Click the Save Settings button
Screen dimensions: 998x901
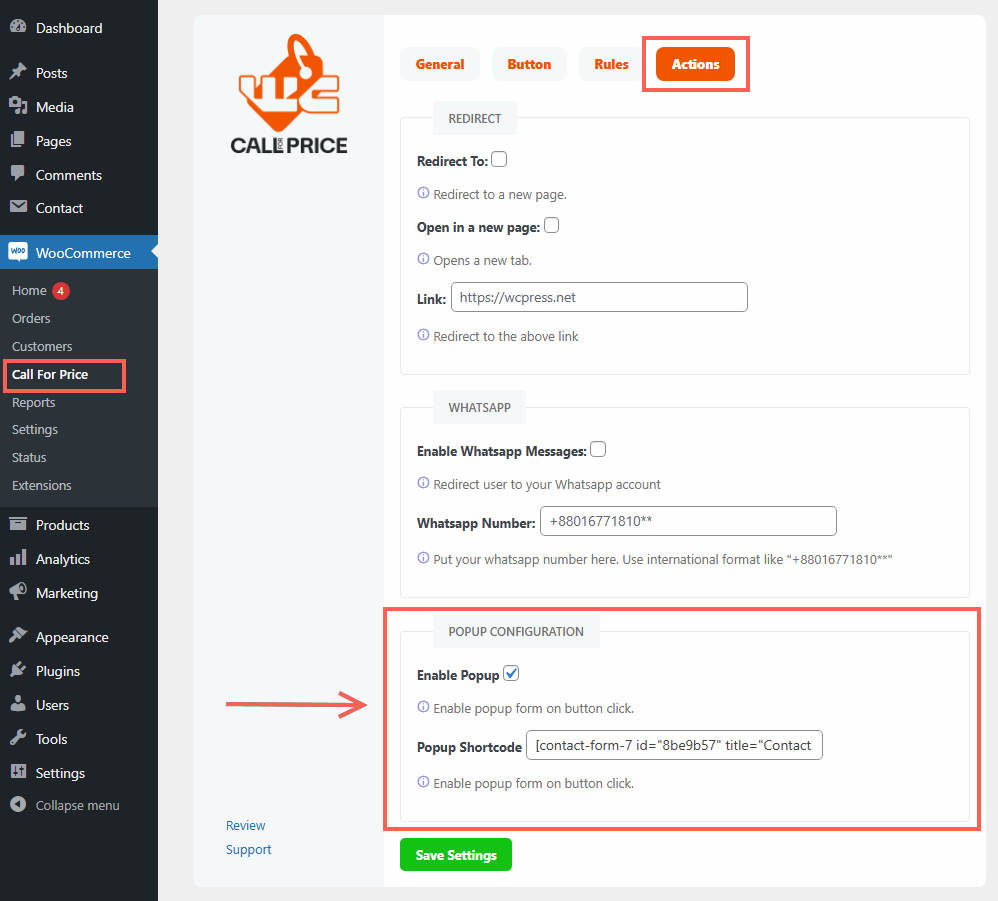(x=456, y=855)
